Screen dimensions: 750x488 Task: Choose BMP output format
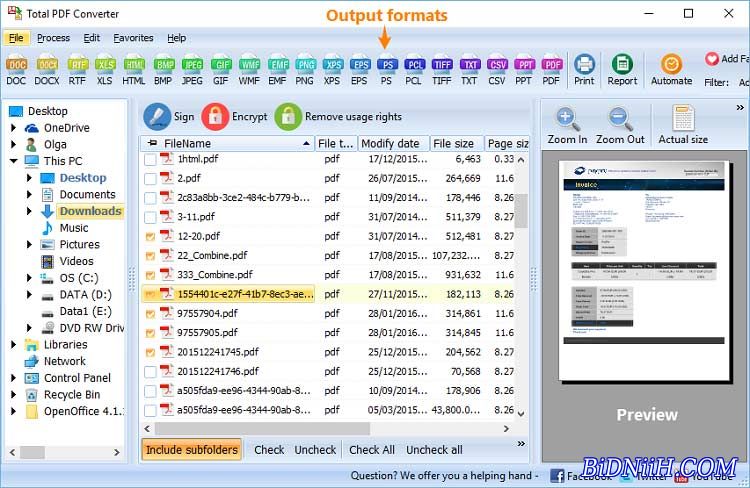(163, 70)
